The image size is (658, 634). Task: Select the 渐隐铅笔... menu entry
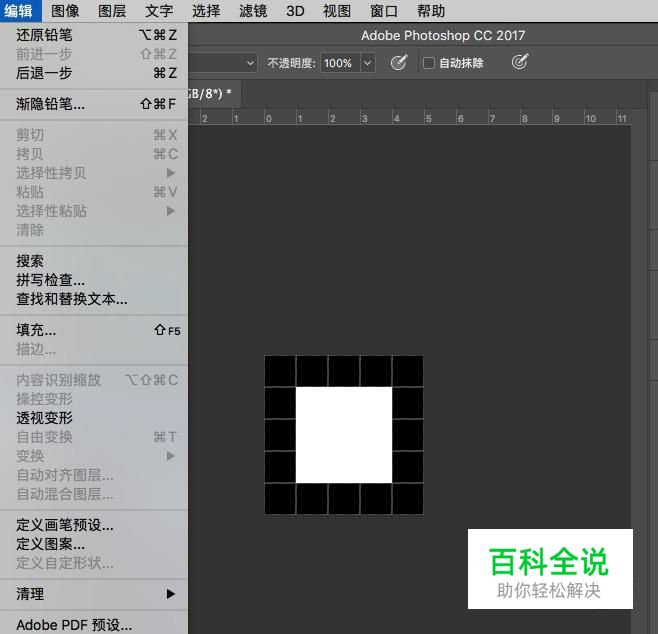(94, 104)
